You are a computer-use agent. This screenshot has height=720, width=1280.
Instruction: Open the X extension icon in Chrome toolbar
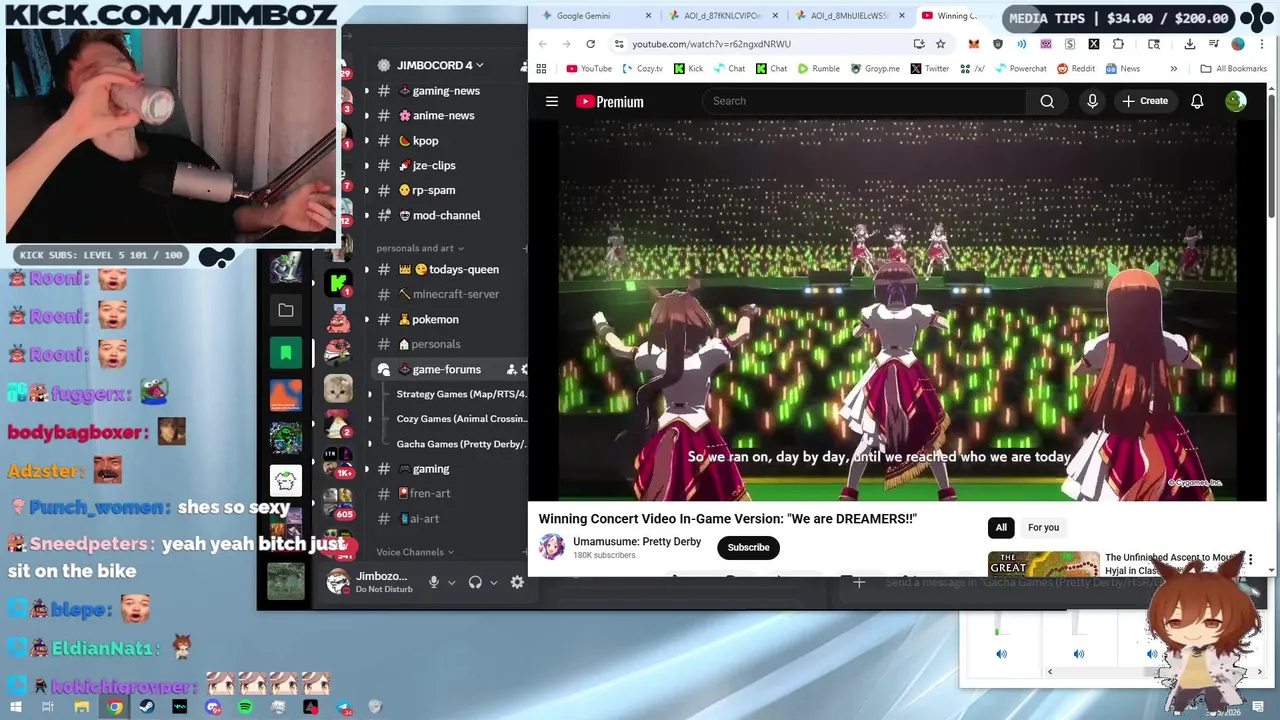point(1094,44)
